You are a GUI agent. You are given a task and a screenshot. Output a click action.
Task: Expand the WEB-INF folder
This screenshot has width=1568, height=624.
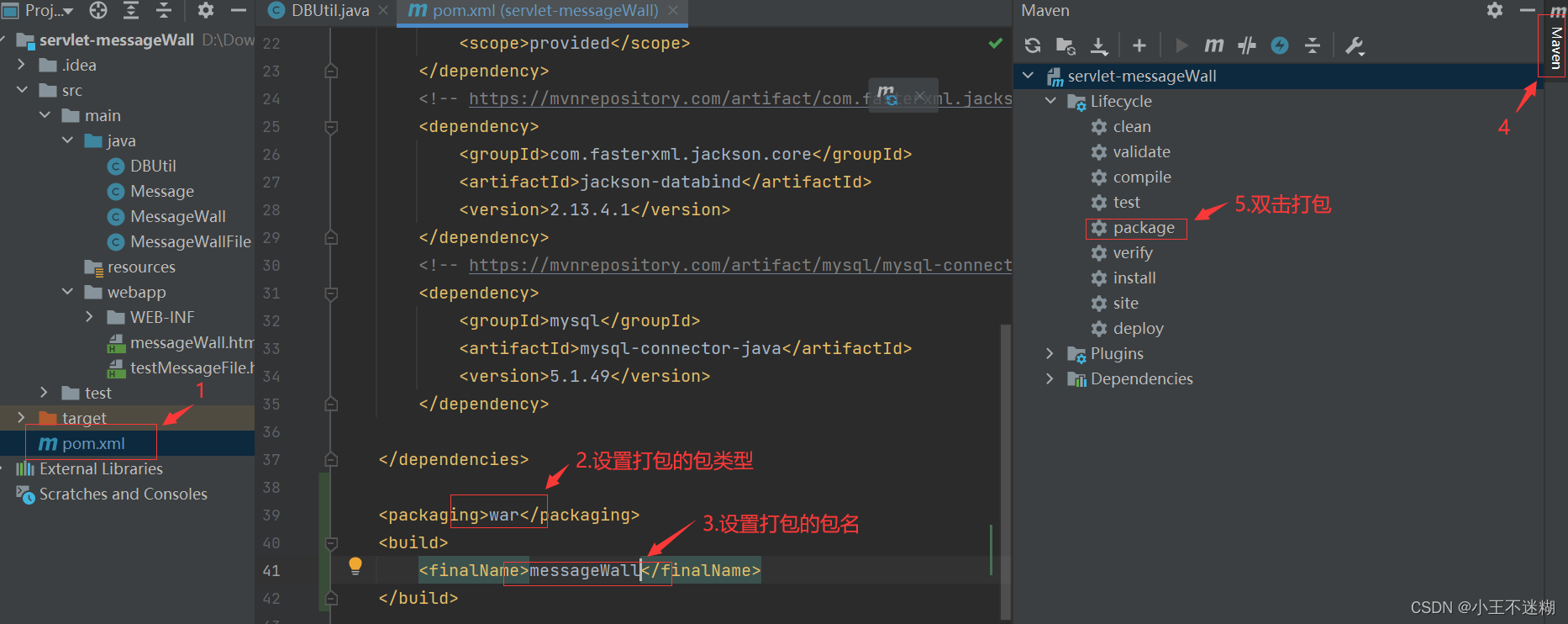coord(90,317)
